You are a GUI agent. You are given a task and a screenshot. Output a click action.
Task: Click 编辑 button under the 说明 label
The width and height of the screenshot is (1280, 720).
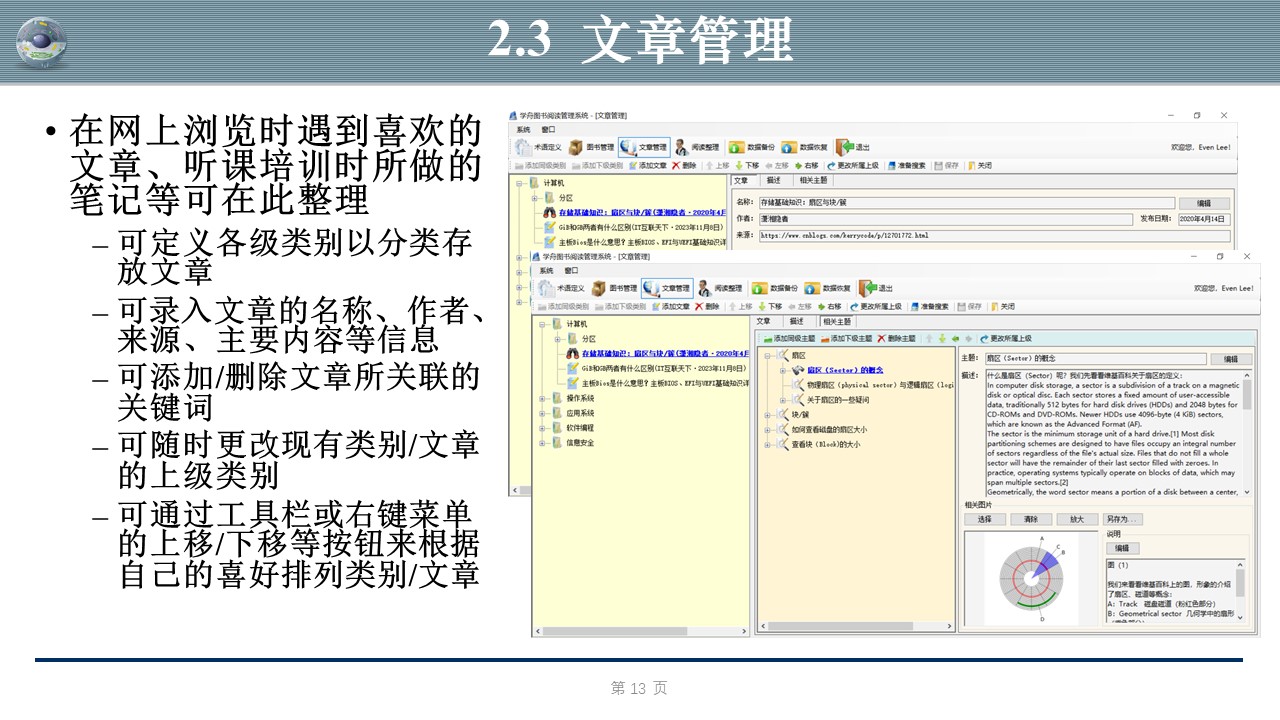pyautogui.click(x=1122, y=548)
